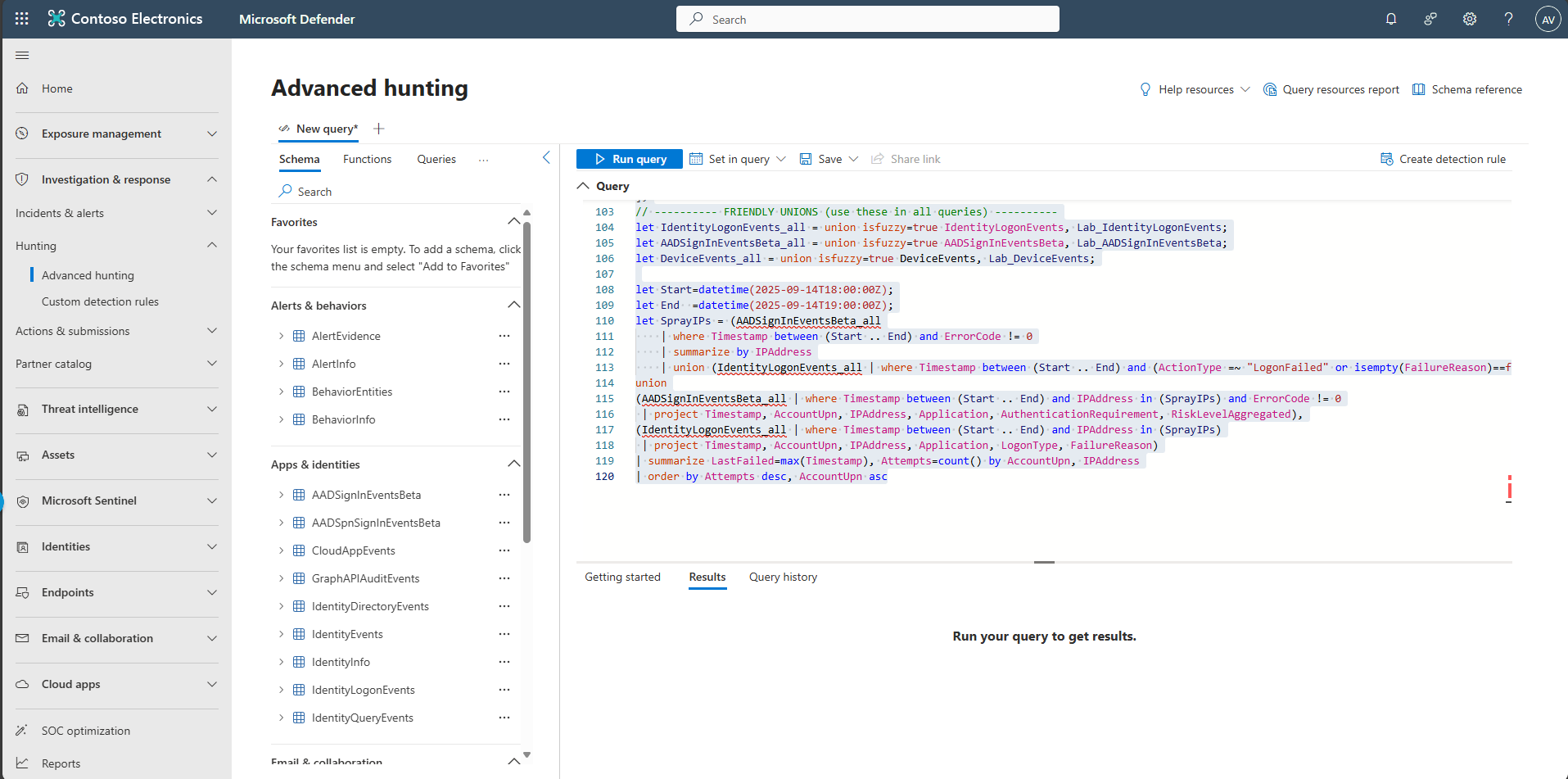Click the Identities icon
The width and height of the screenshot is (1568, 779).
pyautogui.click(x=23, y=546)
